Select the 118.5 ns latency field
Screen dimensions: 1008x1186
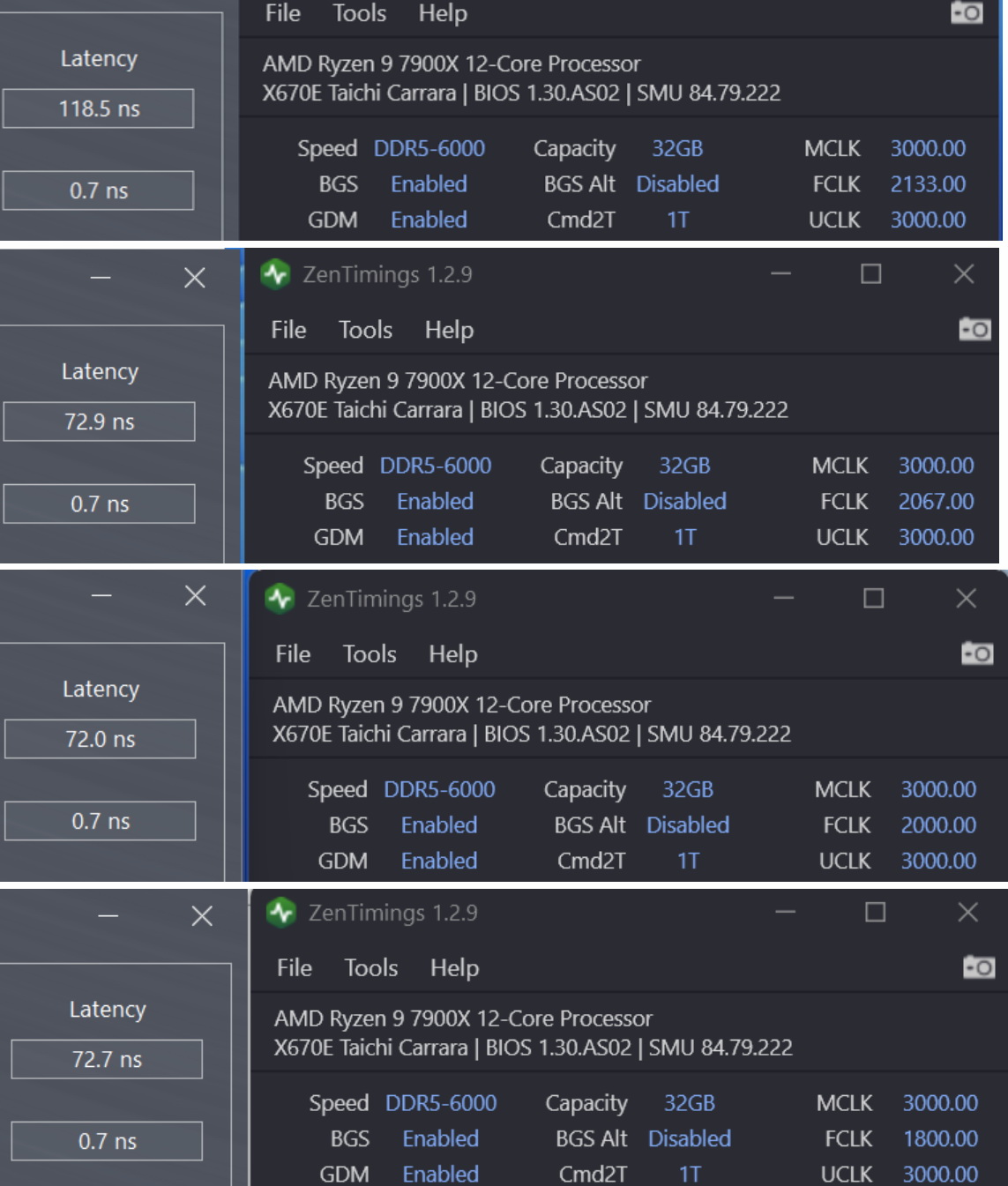(98, 108)
